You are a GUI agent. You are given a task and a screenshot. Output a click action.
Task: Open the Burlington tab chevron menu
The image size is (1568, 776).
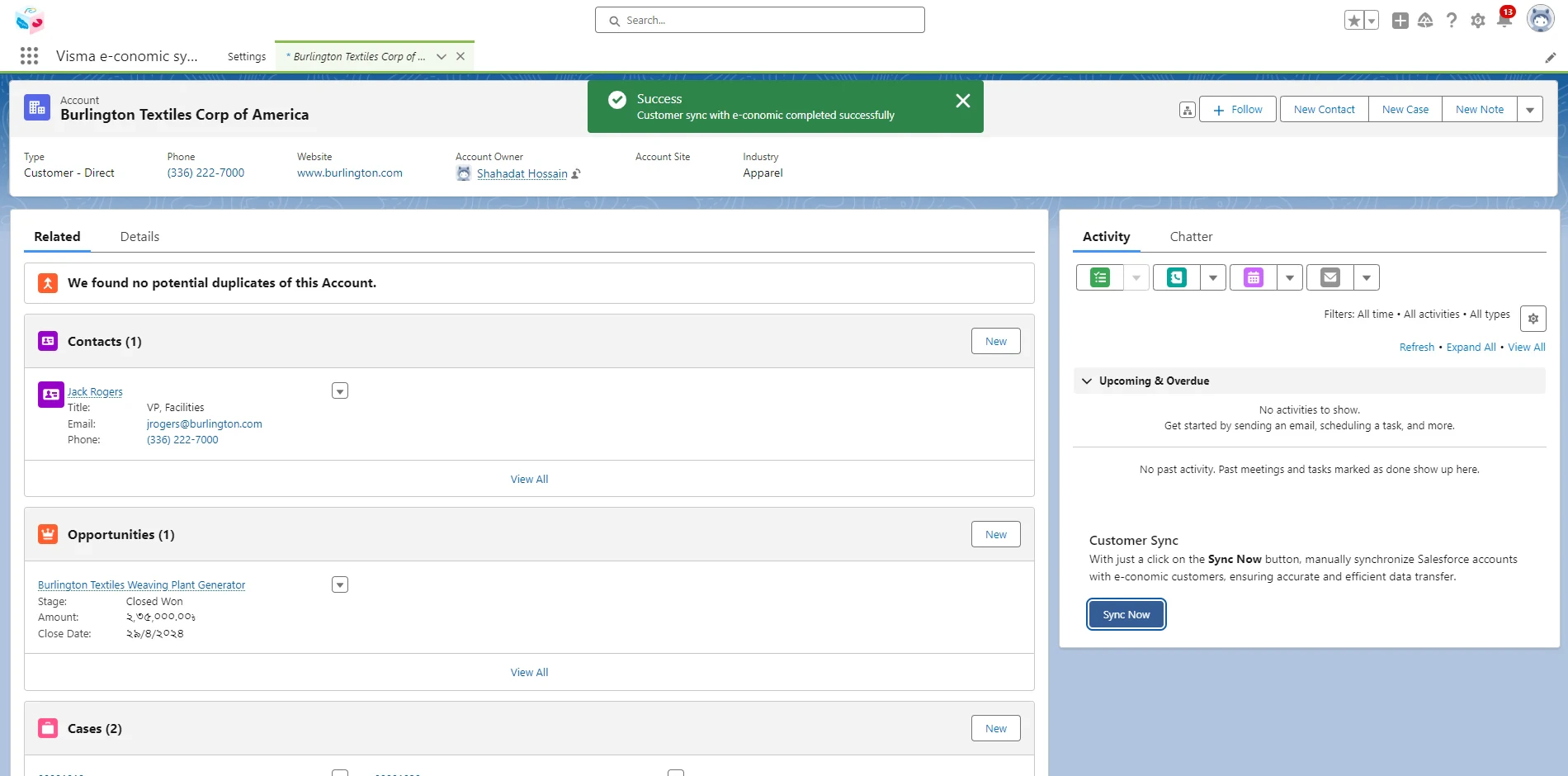pos(442,56)
